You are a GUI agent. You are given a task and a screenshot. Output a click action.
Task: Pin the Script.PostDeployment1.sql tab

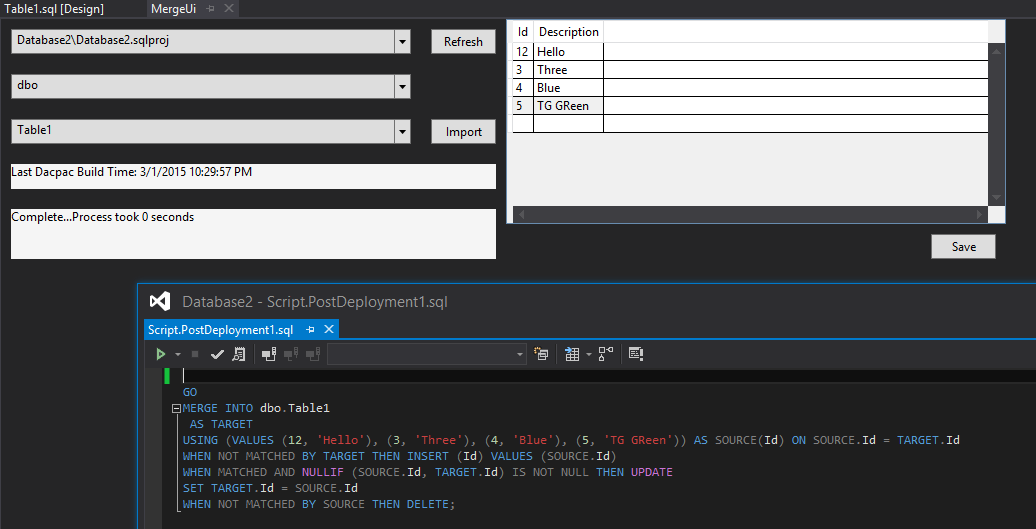tap(311, 329)
